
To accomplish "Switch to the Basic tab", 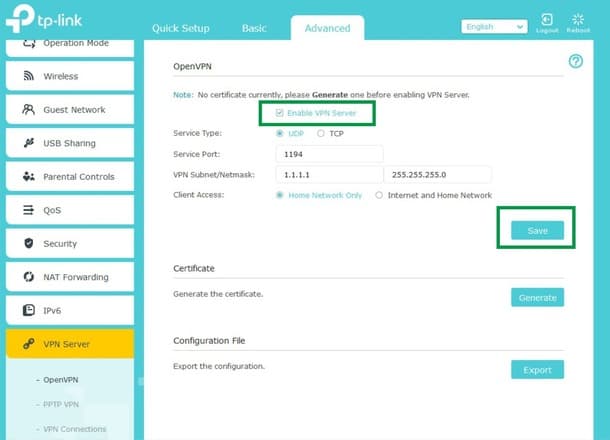I will [x=254, y=28].
